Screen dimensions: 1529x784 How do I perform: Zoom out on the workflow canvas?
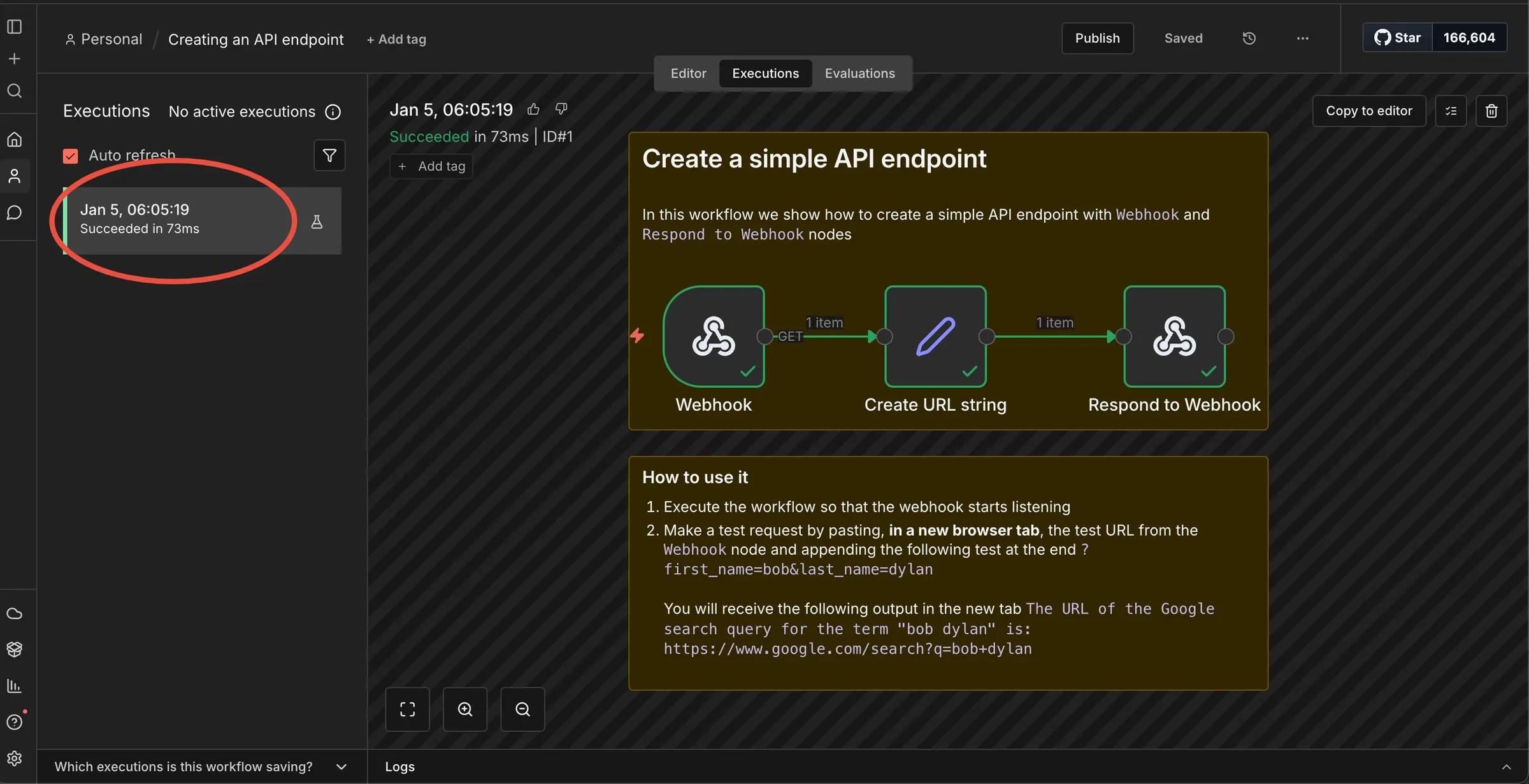[522, 709]
